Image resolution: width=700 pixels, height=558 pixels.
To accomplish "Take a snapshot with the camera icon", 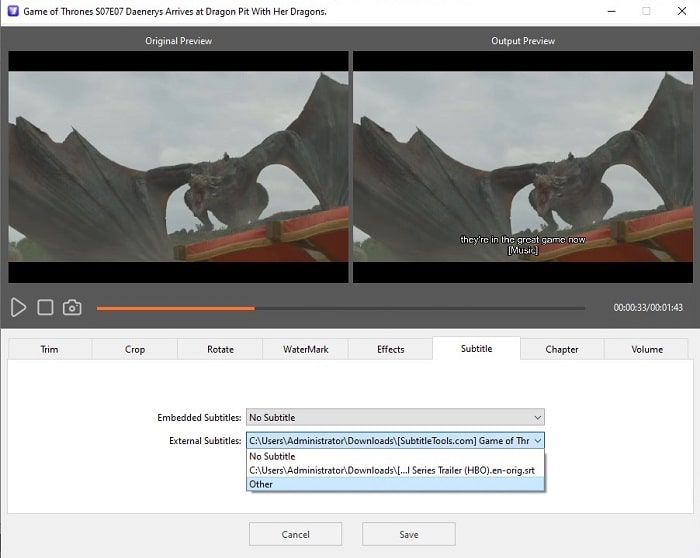I will (72, 307).
